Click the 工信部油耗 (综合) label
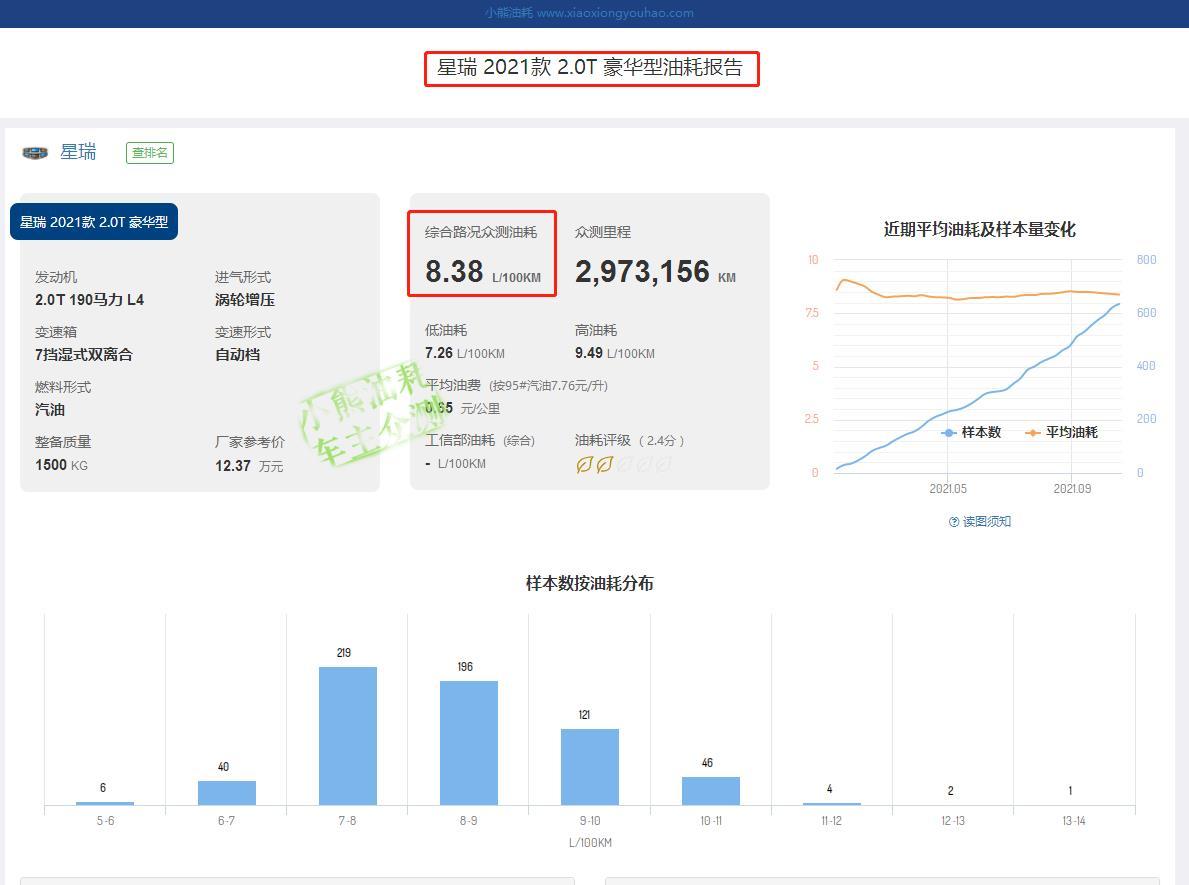Image resolution: width=1189 pixels, height=885 pixels. pos(480,441)
